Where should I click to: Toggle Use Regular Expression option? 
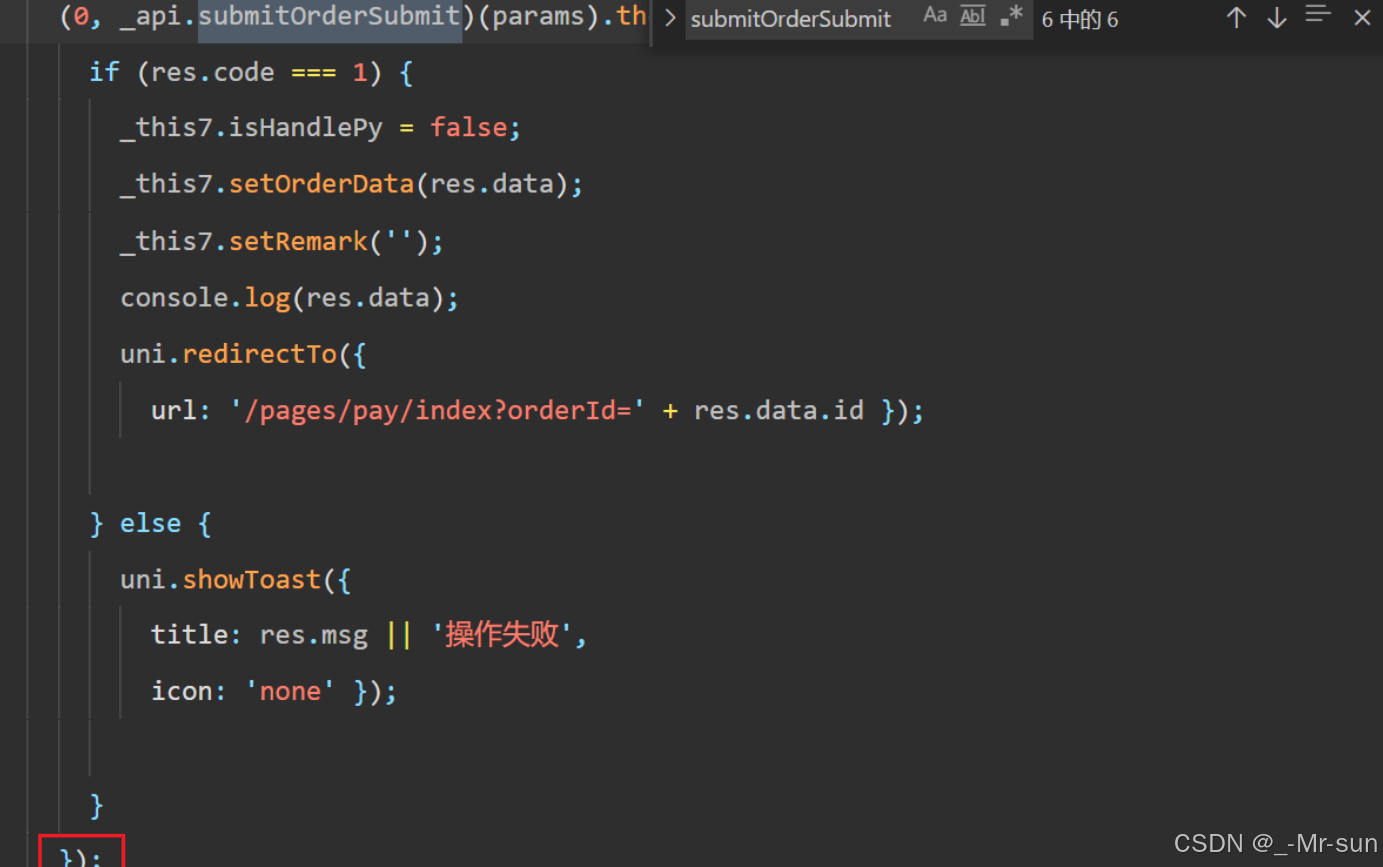1011,16
